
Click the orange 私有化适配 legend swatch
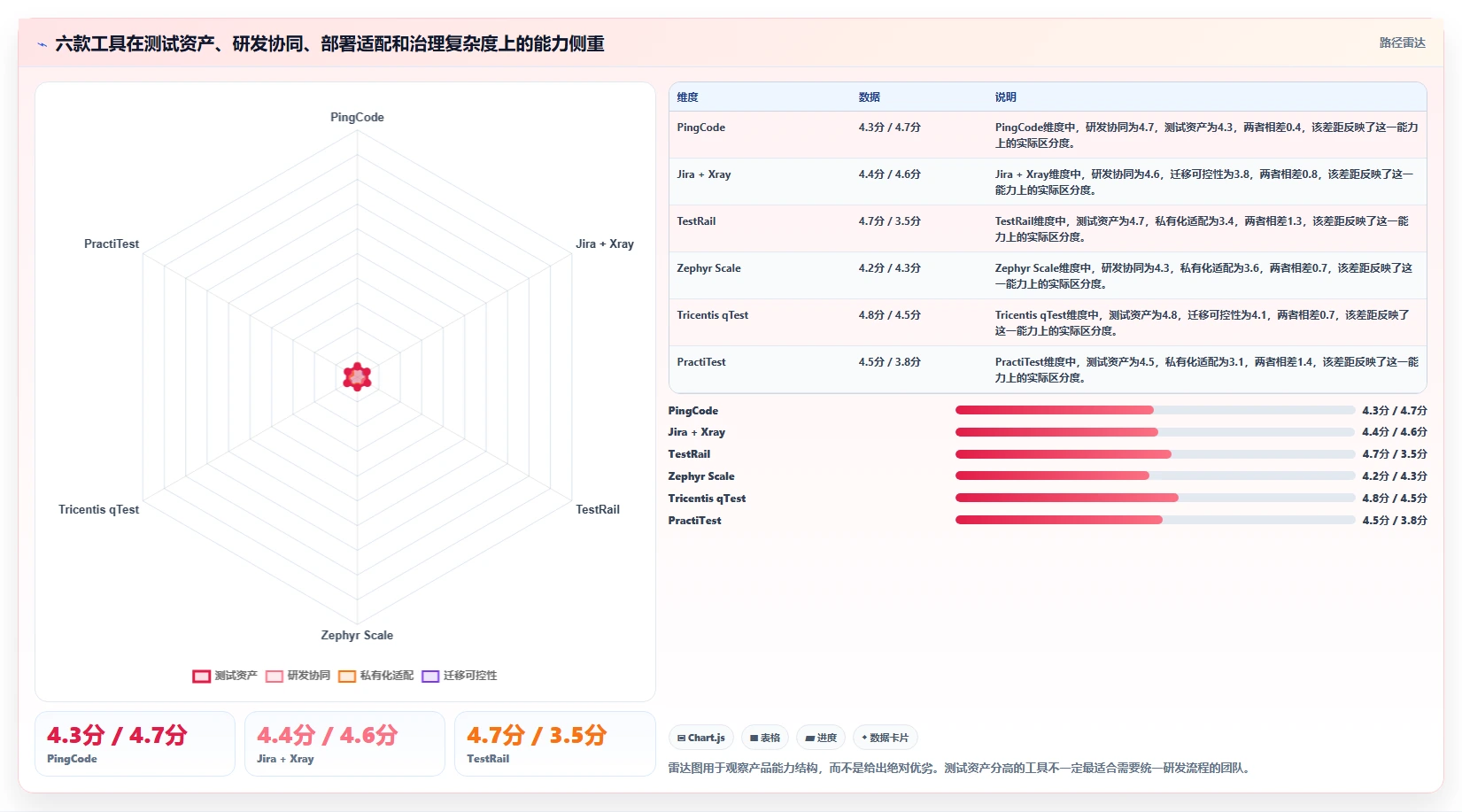(347, 676)
